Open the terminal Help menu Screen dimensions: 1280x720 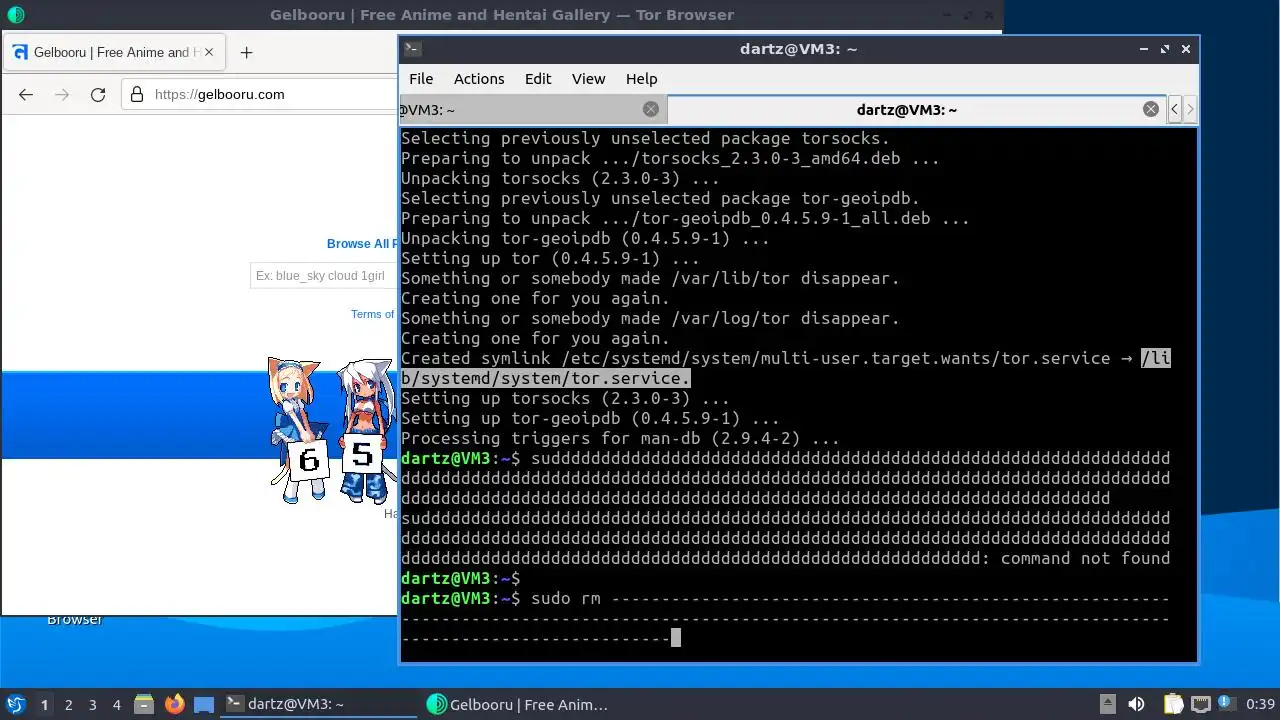642,79
